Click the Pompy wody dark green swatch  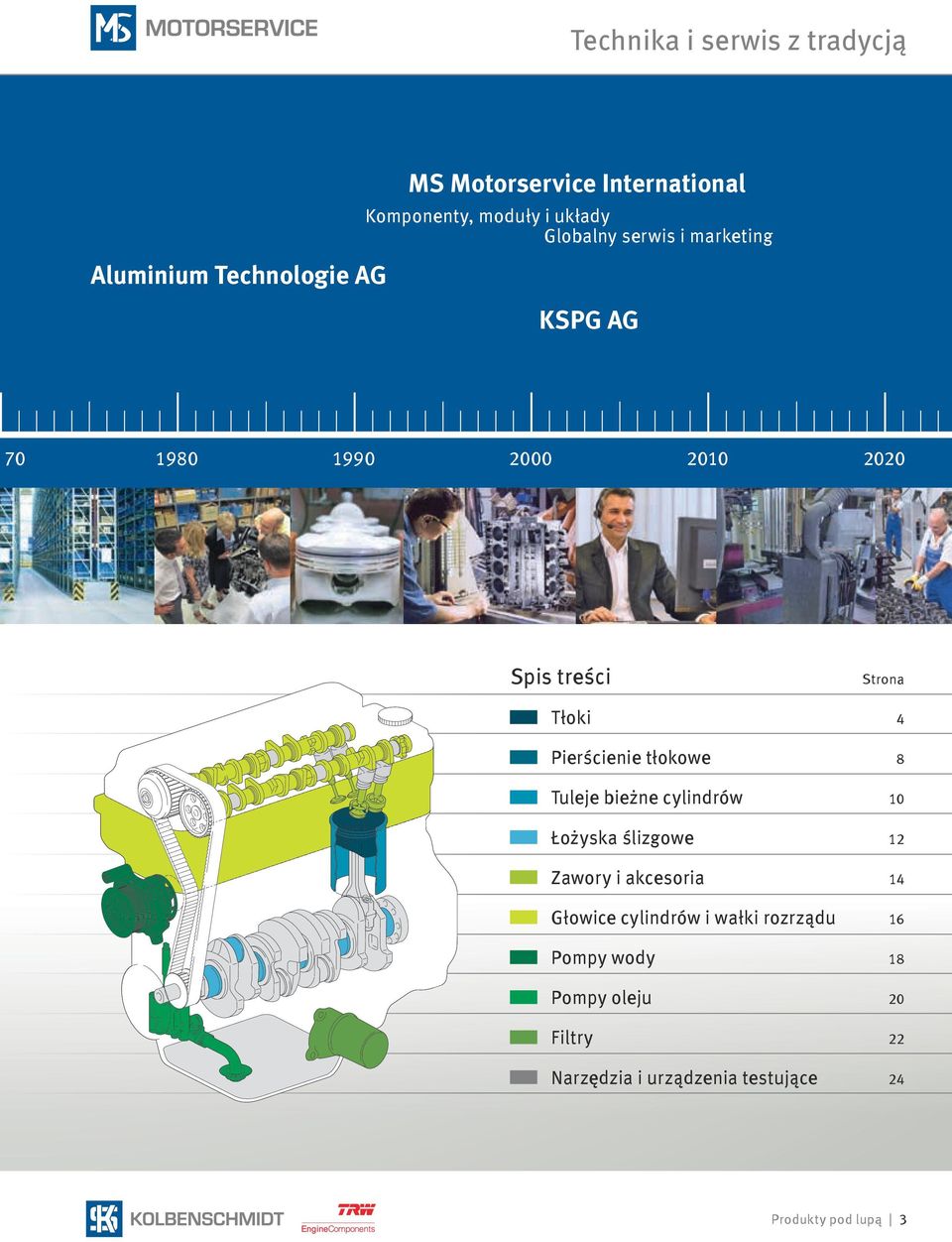click(x=523, y=957)
